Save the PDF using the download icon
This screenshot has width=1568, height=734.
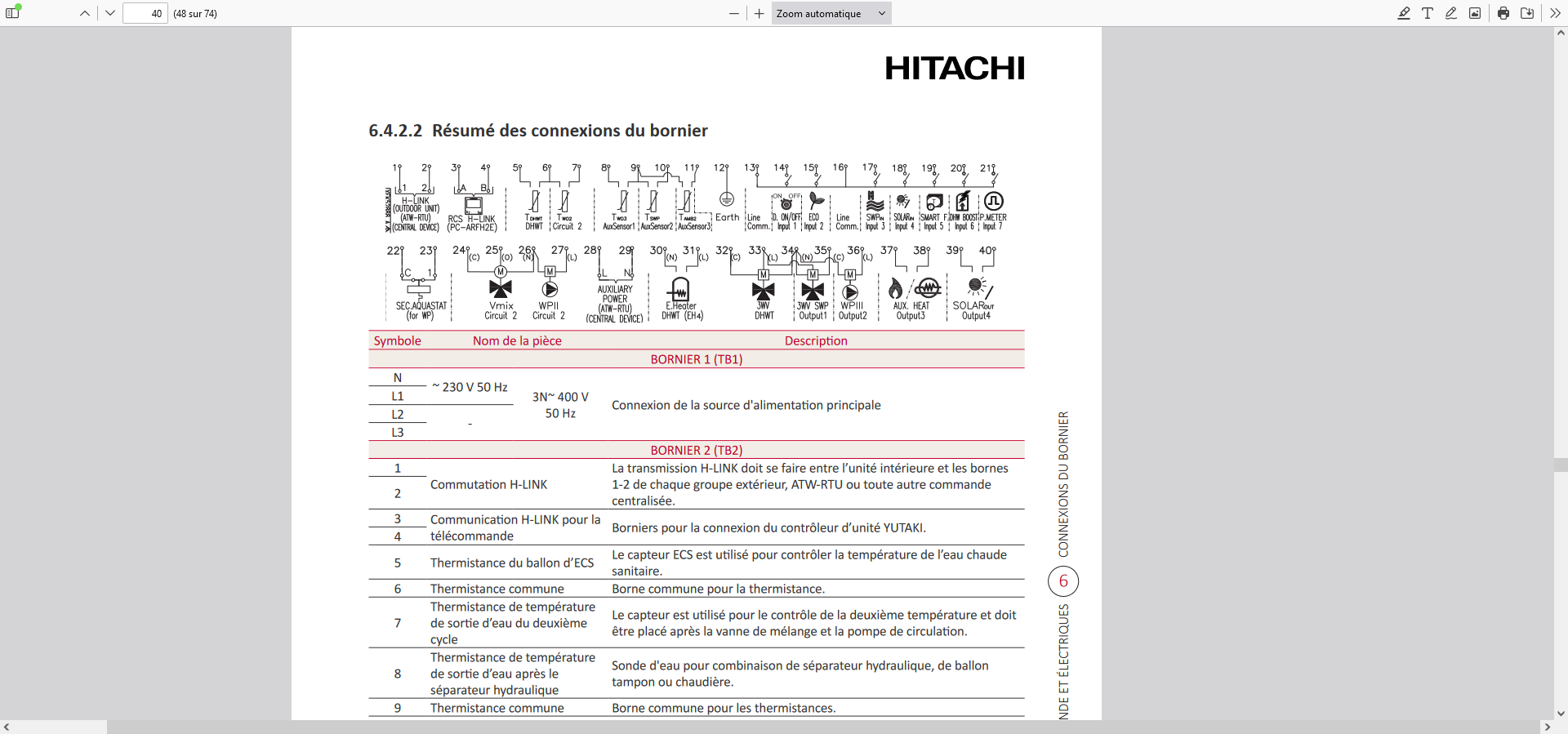(1526, 13)
